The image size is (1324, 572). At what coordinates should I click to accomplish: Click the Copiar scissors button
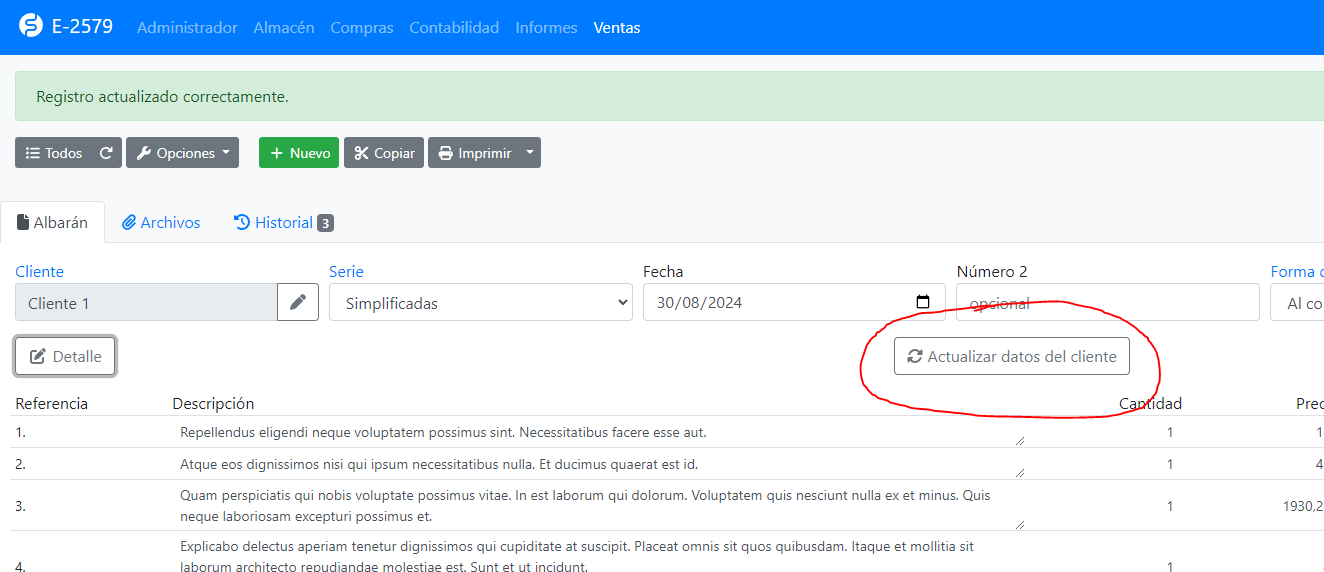pyautogui.click(x=384, y=153)
